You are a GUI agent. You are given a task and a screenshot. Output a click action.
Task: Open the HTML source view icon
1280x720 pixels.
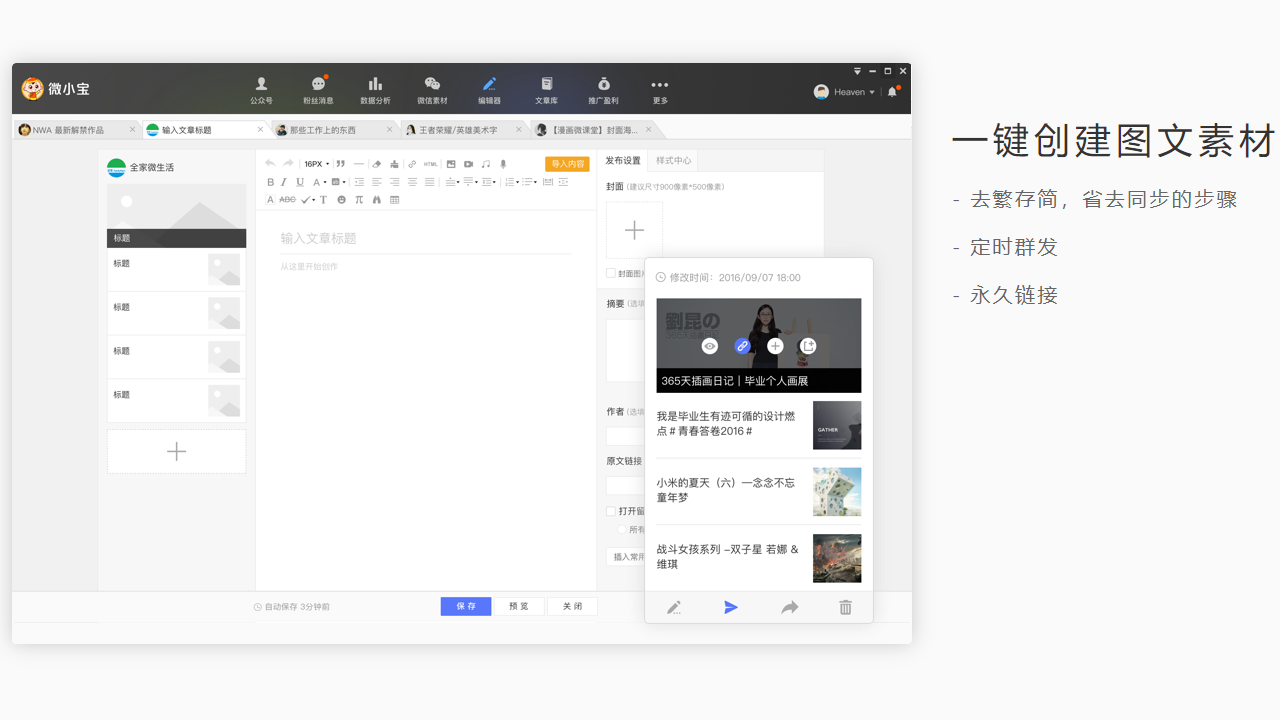pyautogui.click(x=430, y=164)
